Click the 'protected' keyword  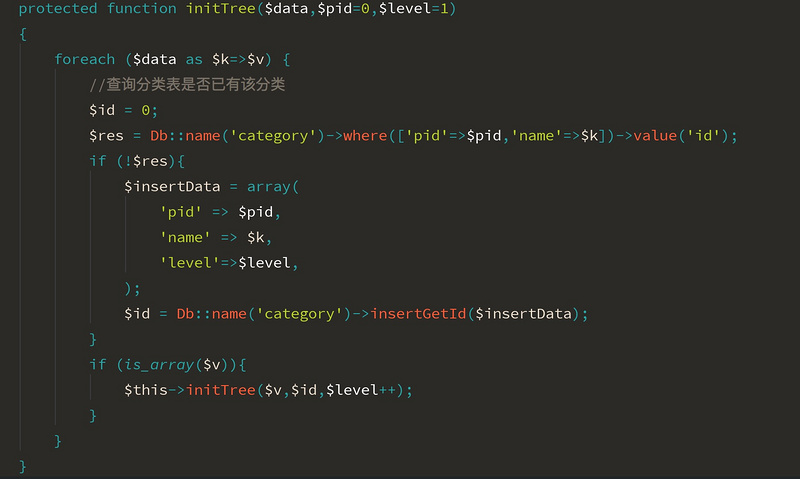pyautogui.click(x=58, y=9)
